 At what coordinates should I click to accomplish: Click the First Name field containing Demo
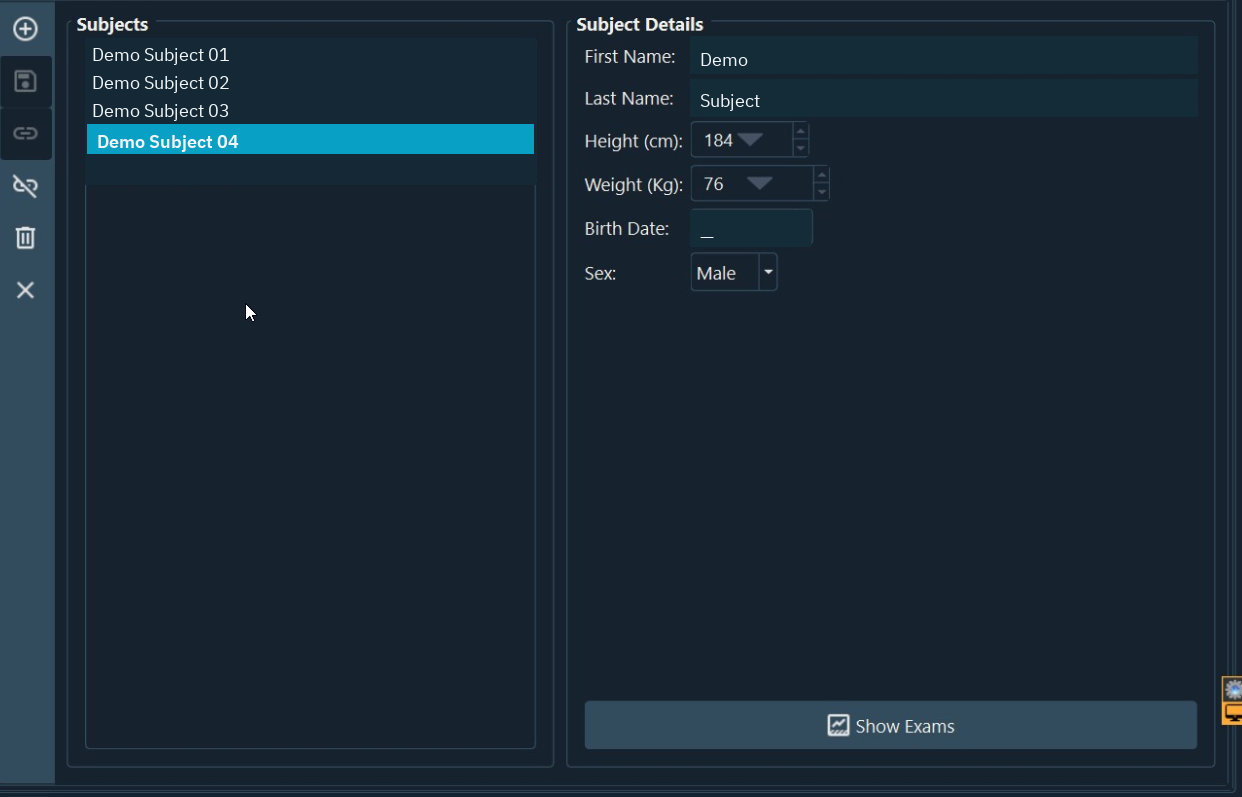944,58
